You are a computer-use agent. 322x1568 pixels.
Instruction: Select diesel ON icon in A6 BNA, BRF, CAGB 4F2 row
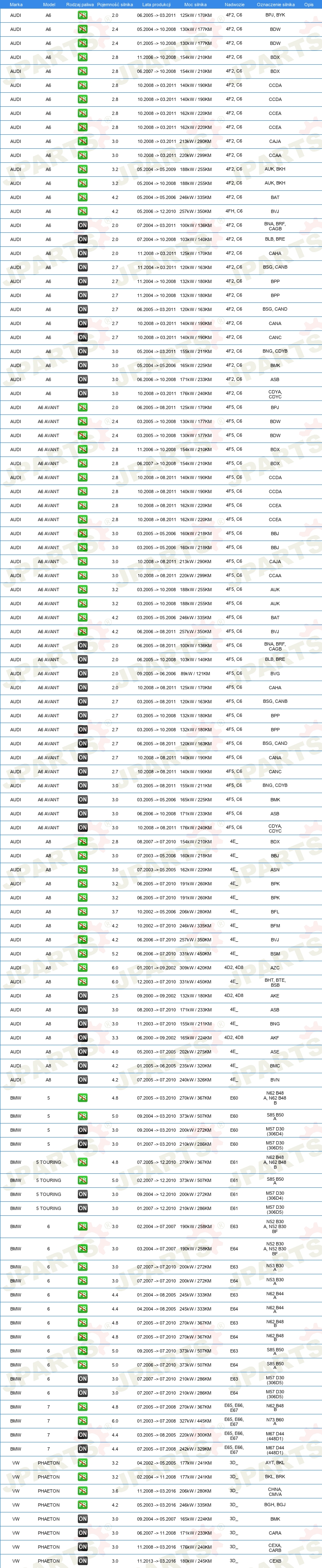pyautogui.click(x=82, y=225)
